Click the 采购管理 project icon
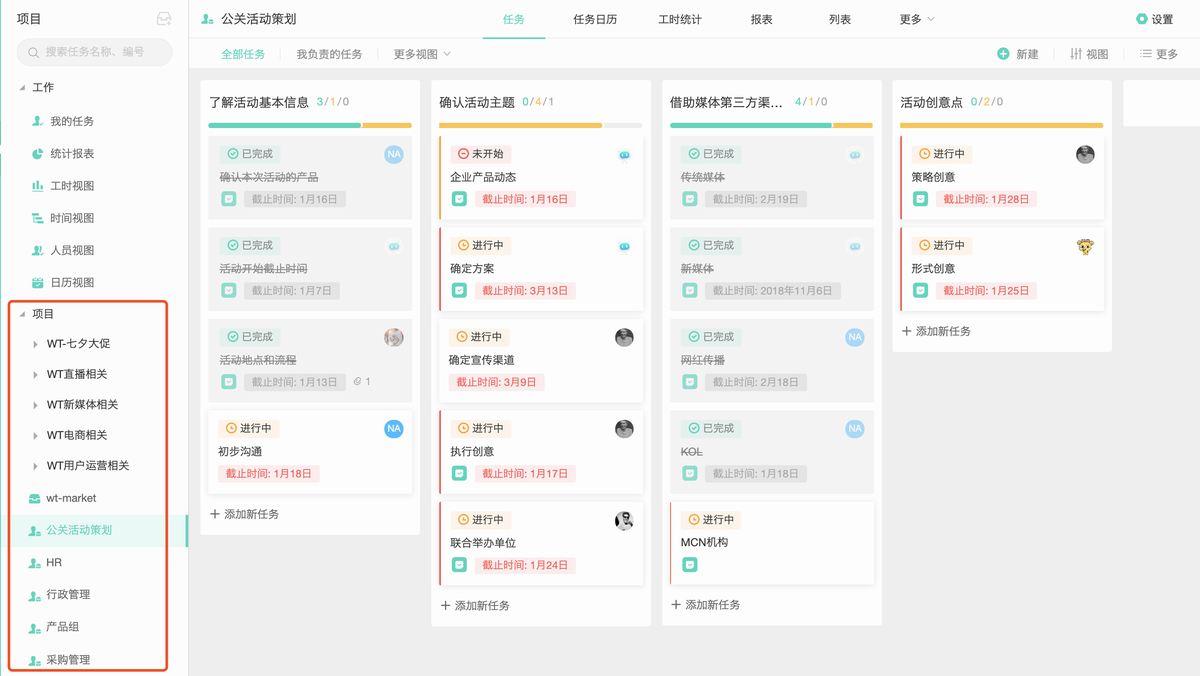Screen dimensions: 1200x676 (x=35, y=660)
